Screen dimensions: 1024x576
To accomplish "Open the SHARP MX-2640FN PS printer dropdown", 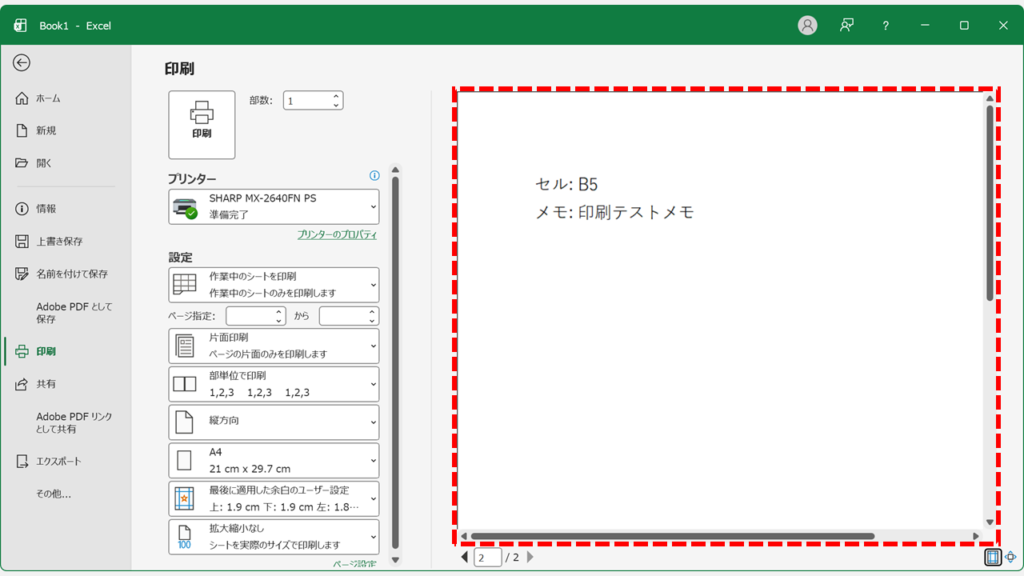I will 274,206.
